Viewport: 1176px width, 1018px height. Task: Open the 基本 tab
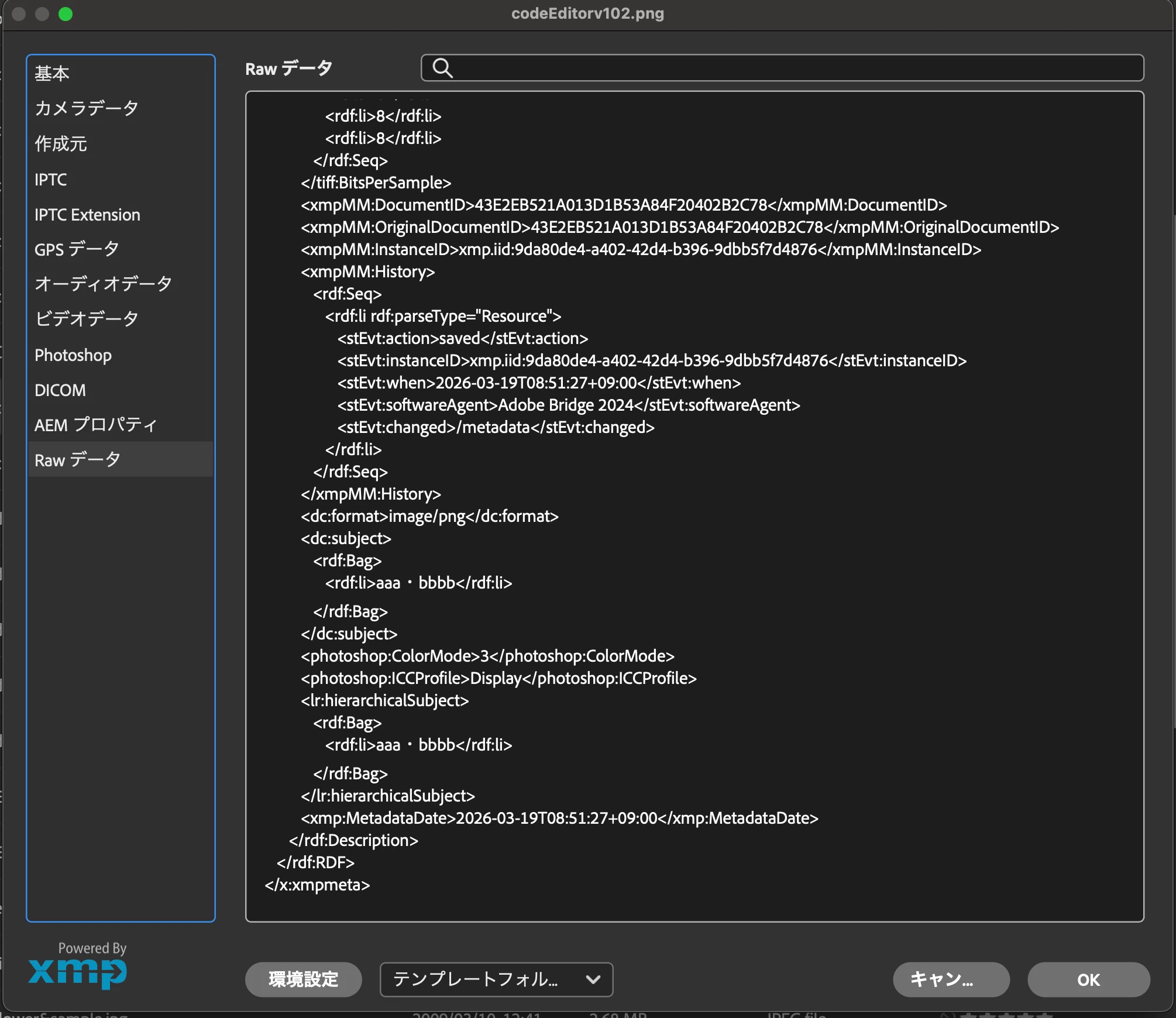pos(52,73)
